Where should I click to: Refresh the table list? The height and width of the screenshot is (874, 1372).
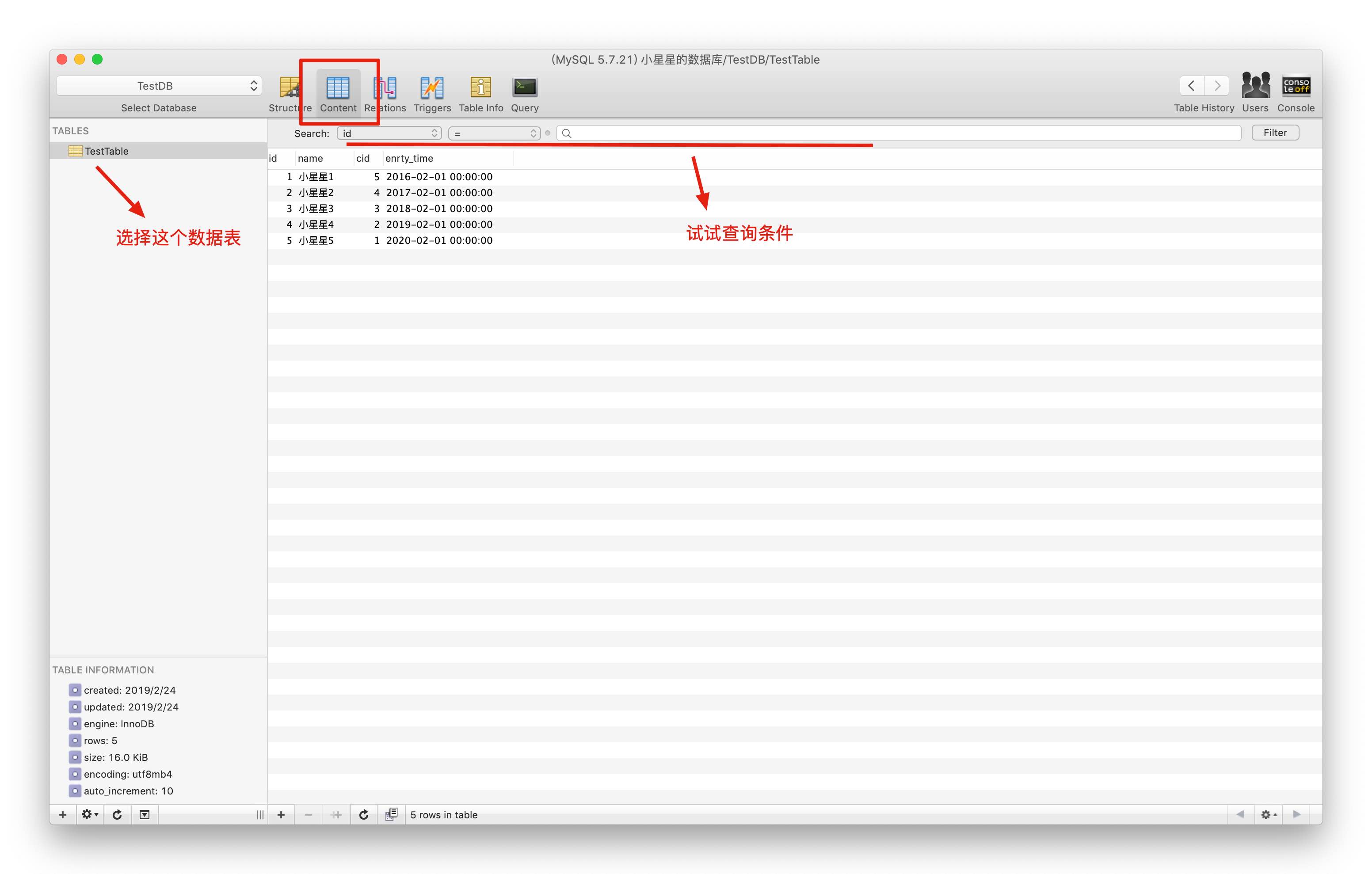(x=118, y=815)
